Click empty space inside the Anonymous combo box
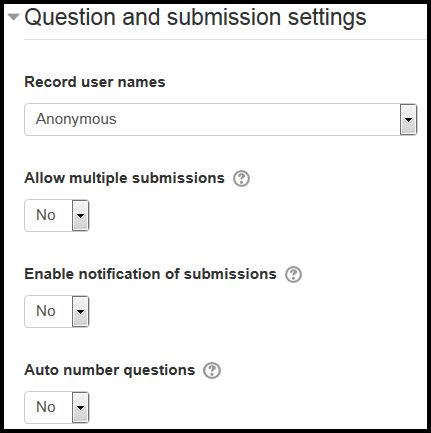The height and width of the screenshot is (433, 431). pyautogui.click(x=257, y=119)
